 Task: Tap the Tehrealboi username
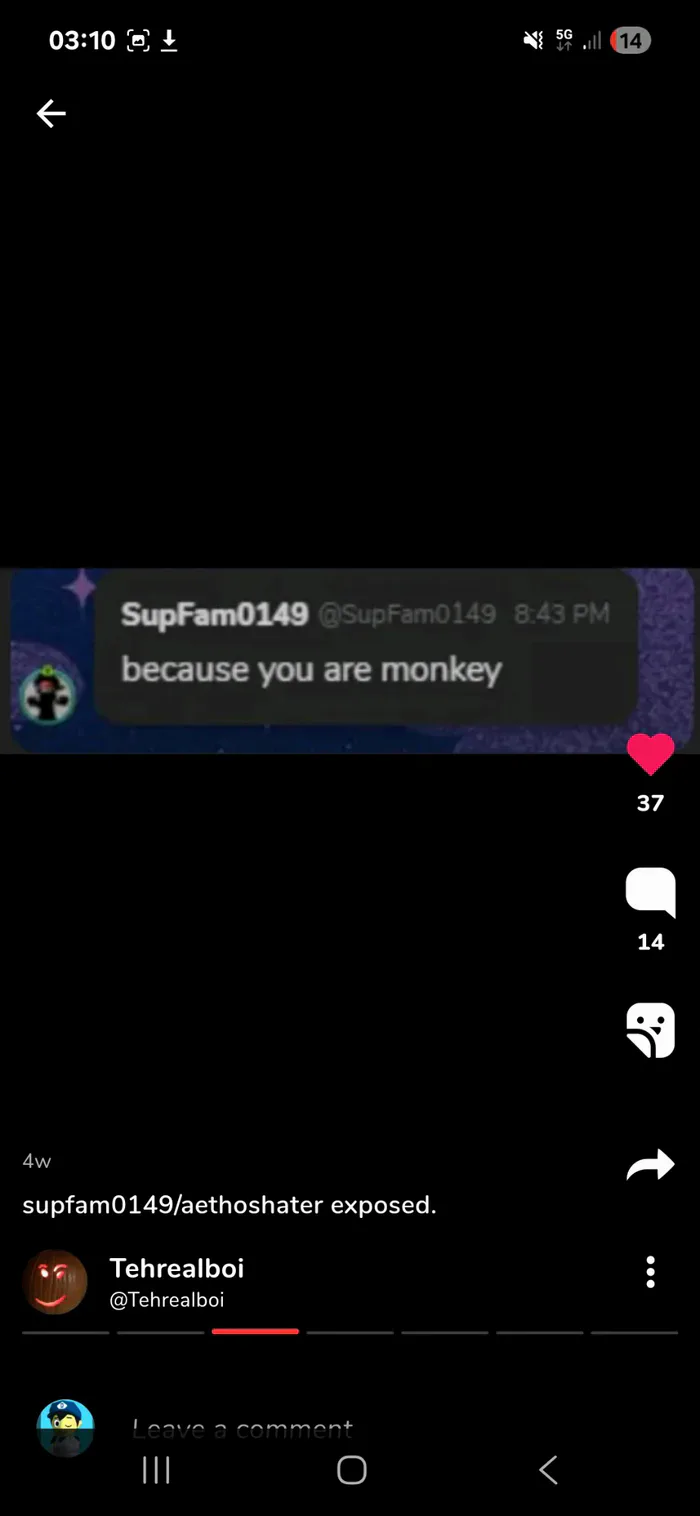pos(177,1268)
